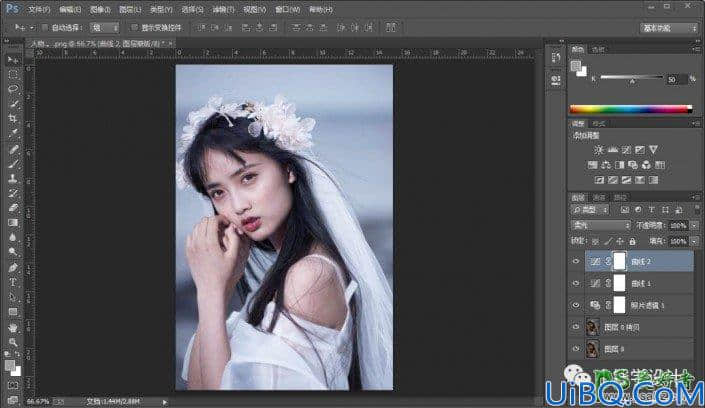The width and height of the screenshot is (705, 408).
Task: Hide the 曲线 2 layer
Action: [576, 261]
